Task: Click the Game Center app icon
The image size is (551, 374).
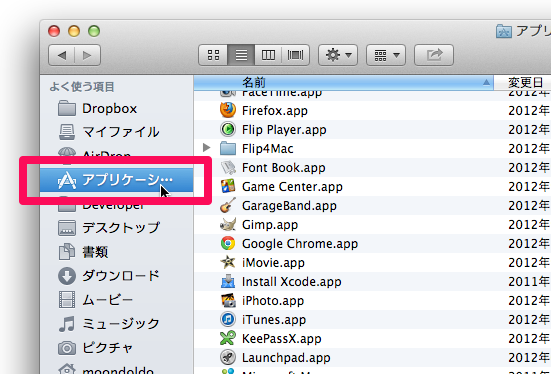Action: coord(228,186)
